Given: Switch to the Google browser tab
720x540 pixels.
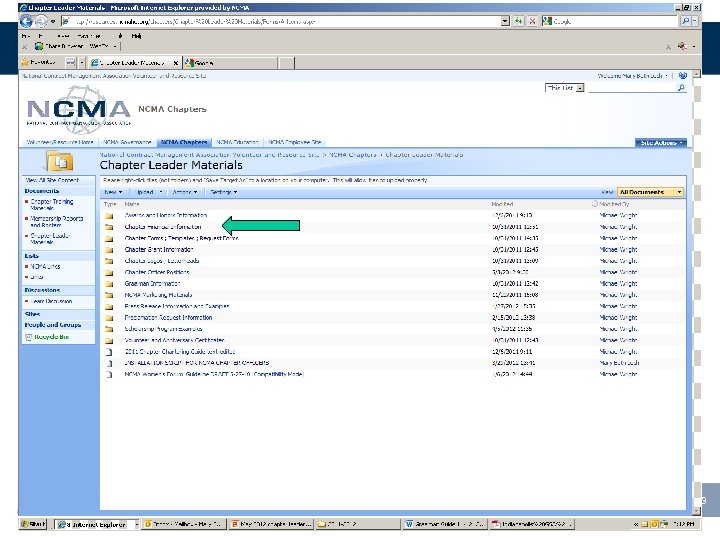Looking at the screenshot, I should point(230,62).
